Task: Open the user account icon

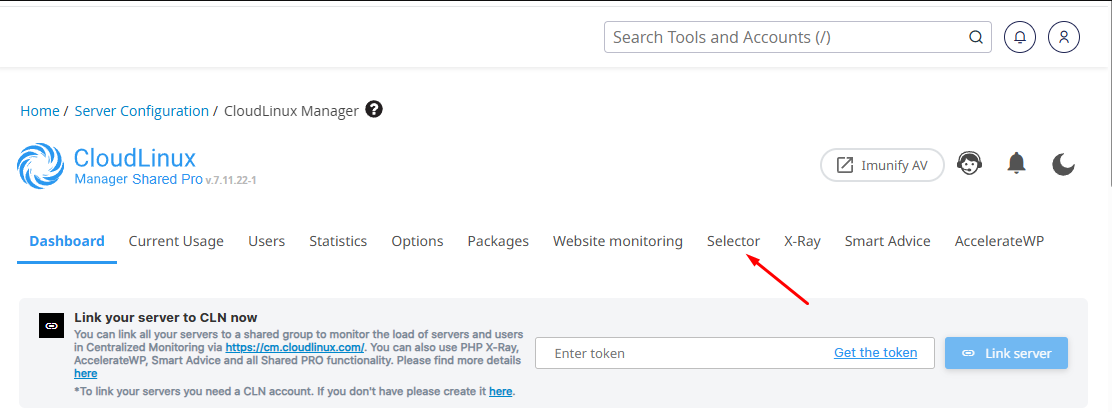Action: 1063,37
